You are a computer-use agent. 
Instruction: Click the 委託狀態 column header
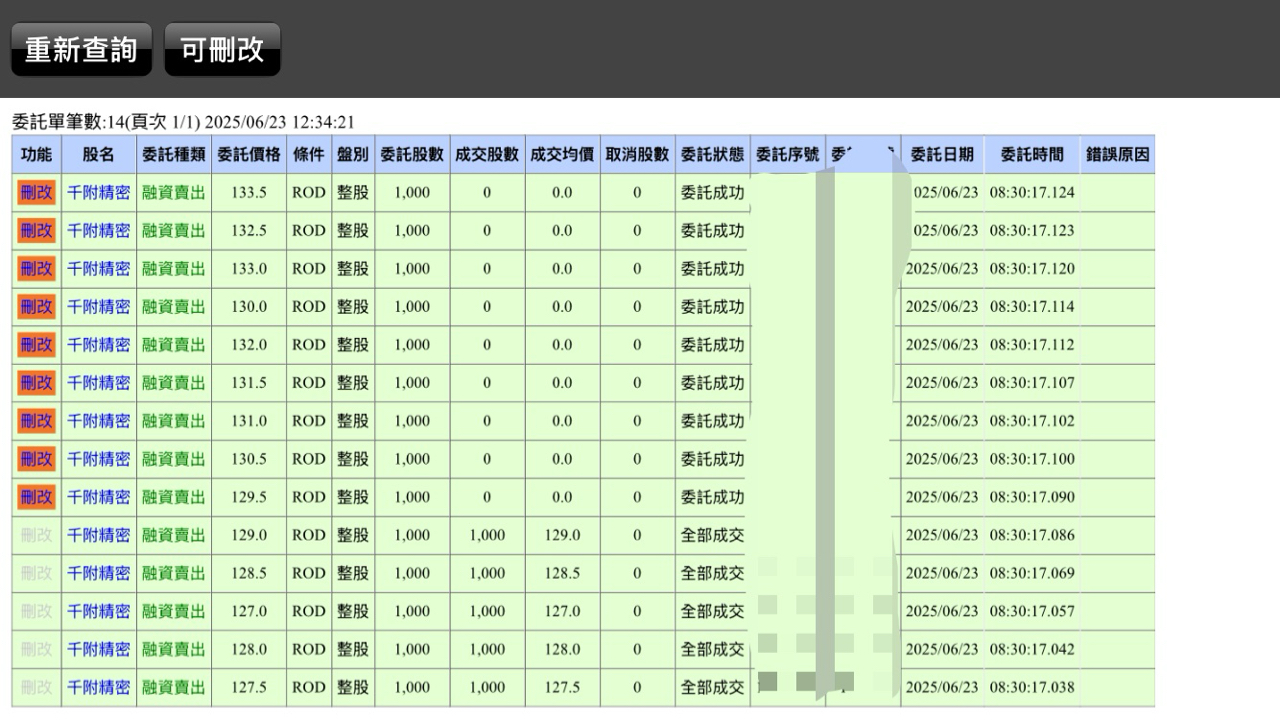click(x=712, y=155)
